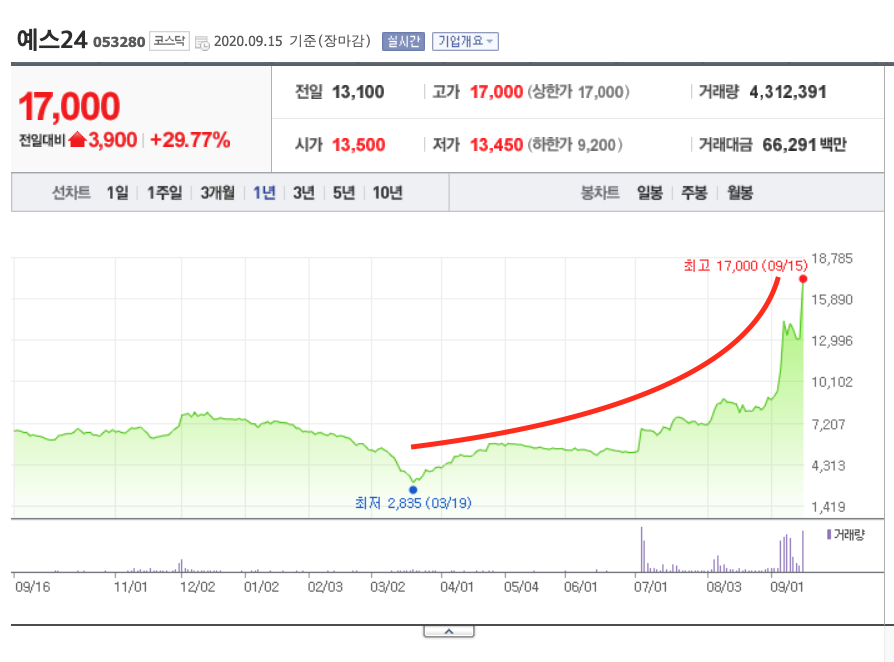The height and width of the screenshot is (662, 894).
Task: Click the 최고 17,000 (09/15) label
Action: [x=745, y=266]
